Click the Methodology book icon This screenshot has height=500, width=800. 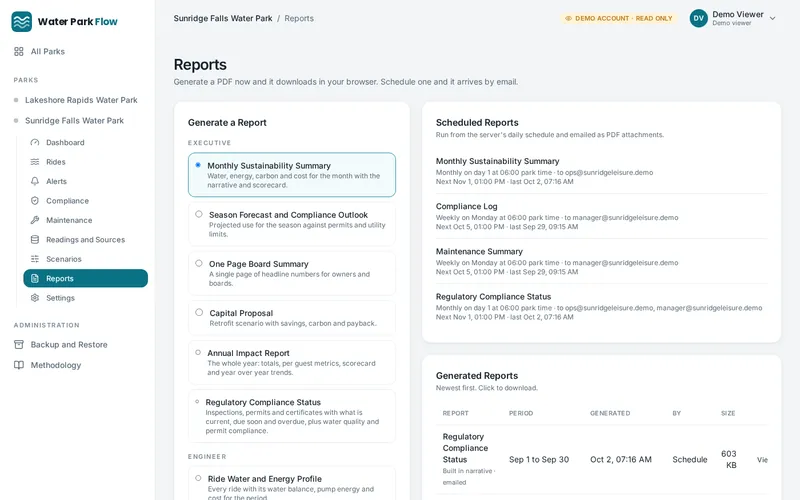pos(19,365)
